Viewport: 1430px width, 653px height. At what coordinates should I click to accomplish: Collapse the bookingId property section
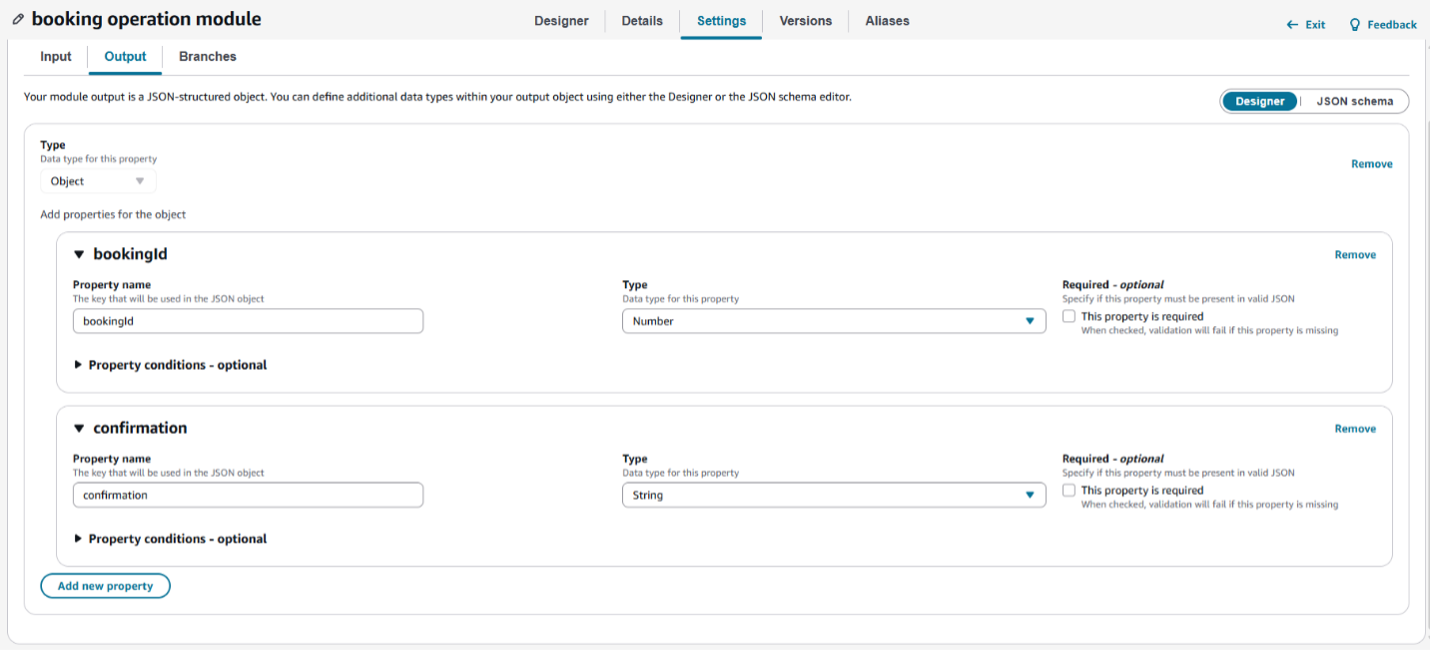pyautogui.click(x=80, y=255)
